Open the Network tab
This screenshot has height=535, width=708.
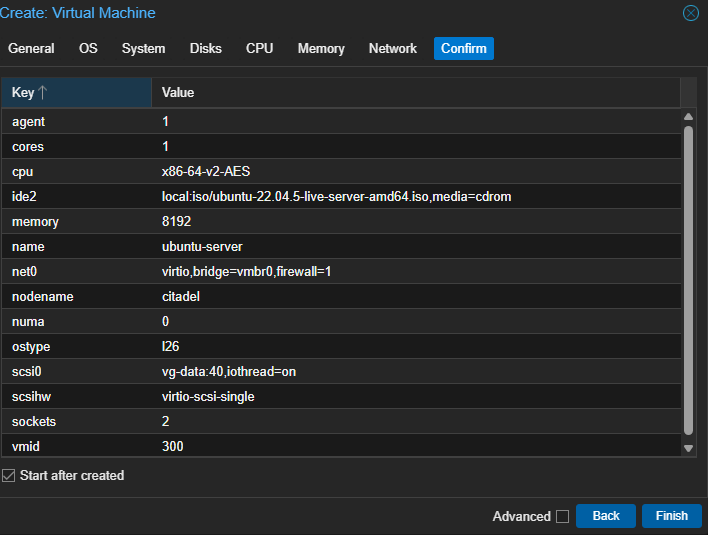click(392, 48)
